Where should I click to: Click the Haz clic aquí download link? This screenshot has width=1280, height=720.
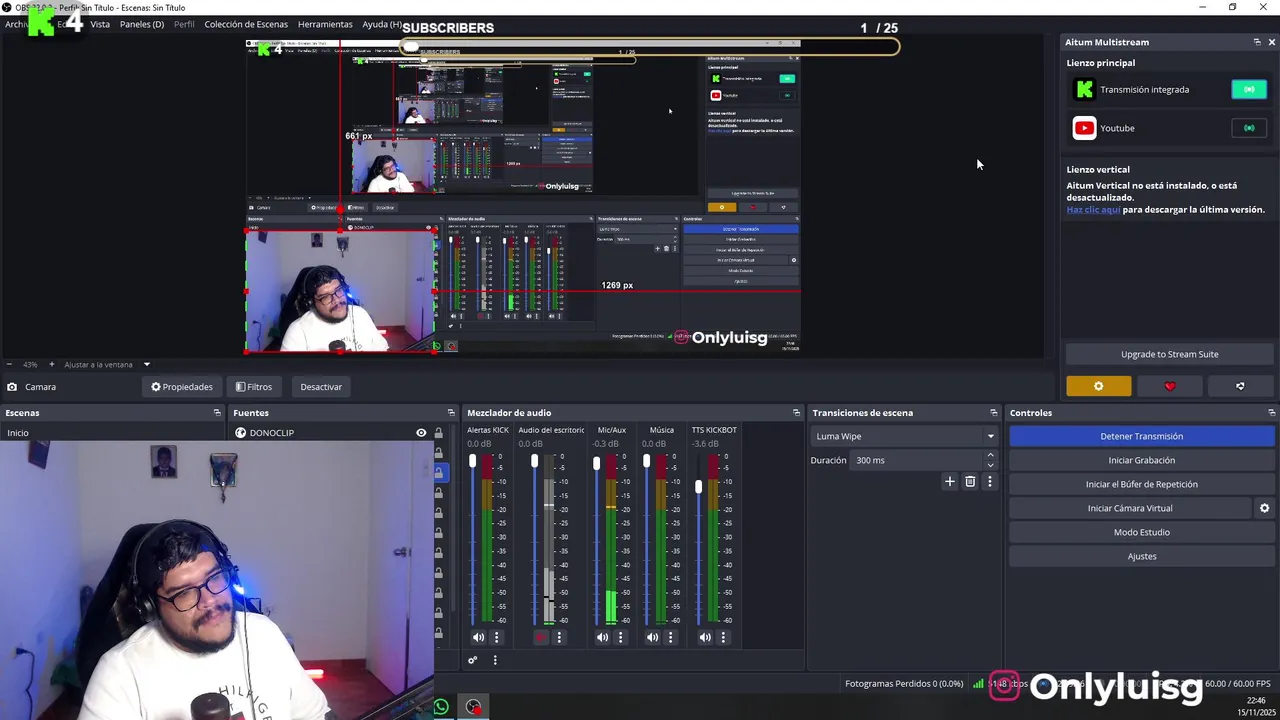(x=1093, y=210)
